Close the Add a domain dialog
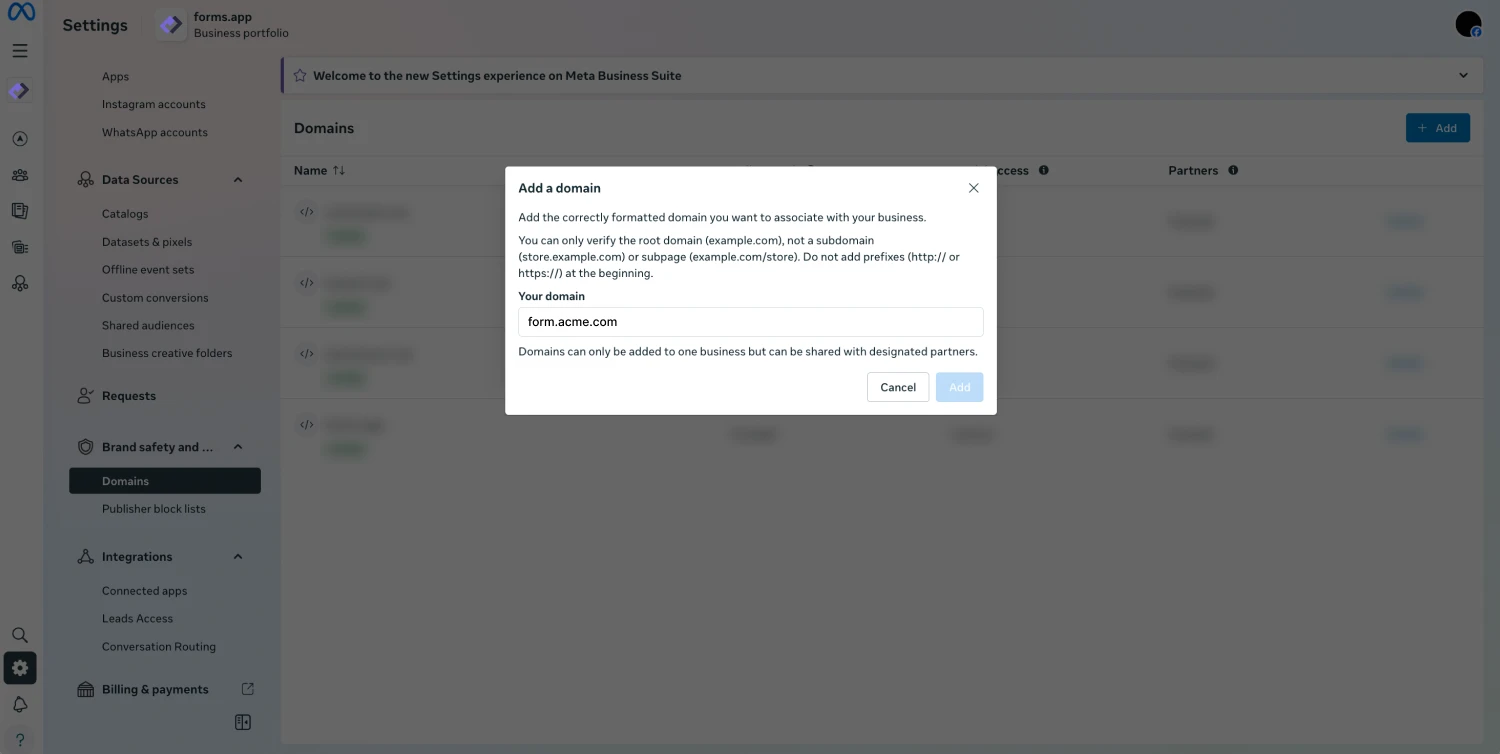1500x754 pixels. point(973,187)
